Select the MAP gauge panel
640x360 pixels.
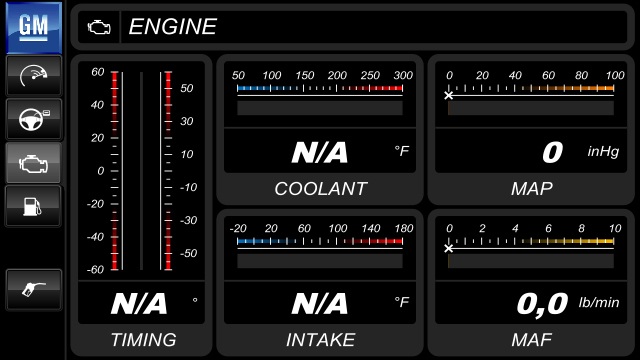531,130
